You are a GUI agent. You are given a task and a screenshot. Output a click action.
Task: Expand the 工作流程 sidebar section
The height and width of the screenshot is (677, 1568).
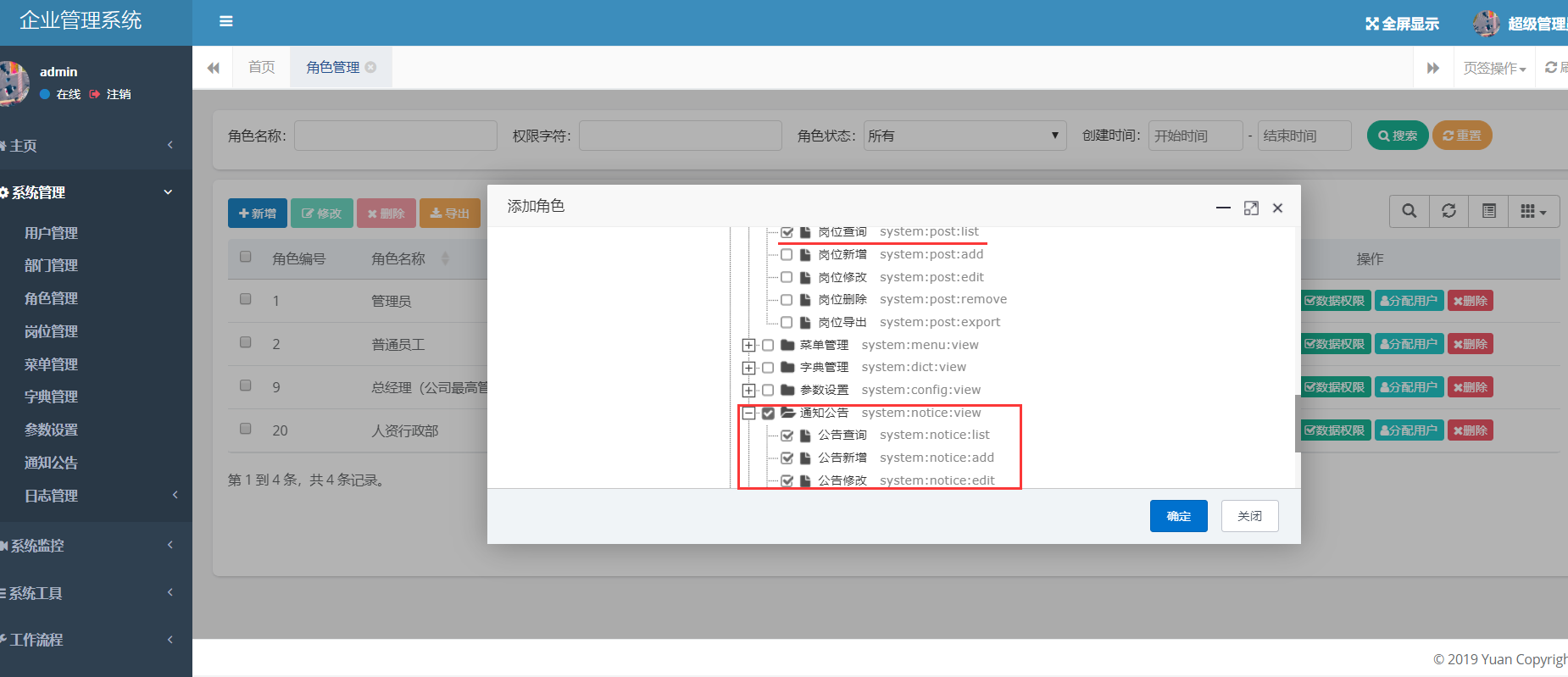click(96, 640)
